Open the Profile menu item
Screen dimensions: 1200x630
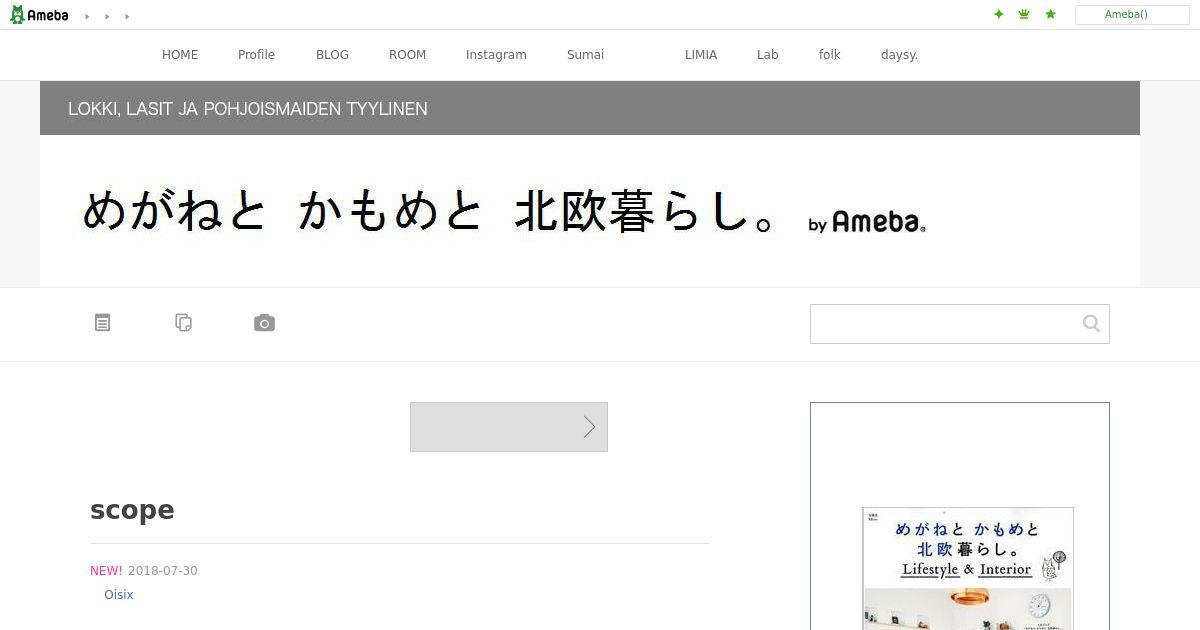(x=256, y=55)
